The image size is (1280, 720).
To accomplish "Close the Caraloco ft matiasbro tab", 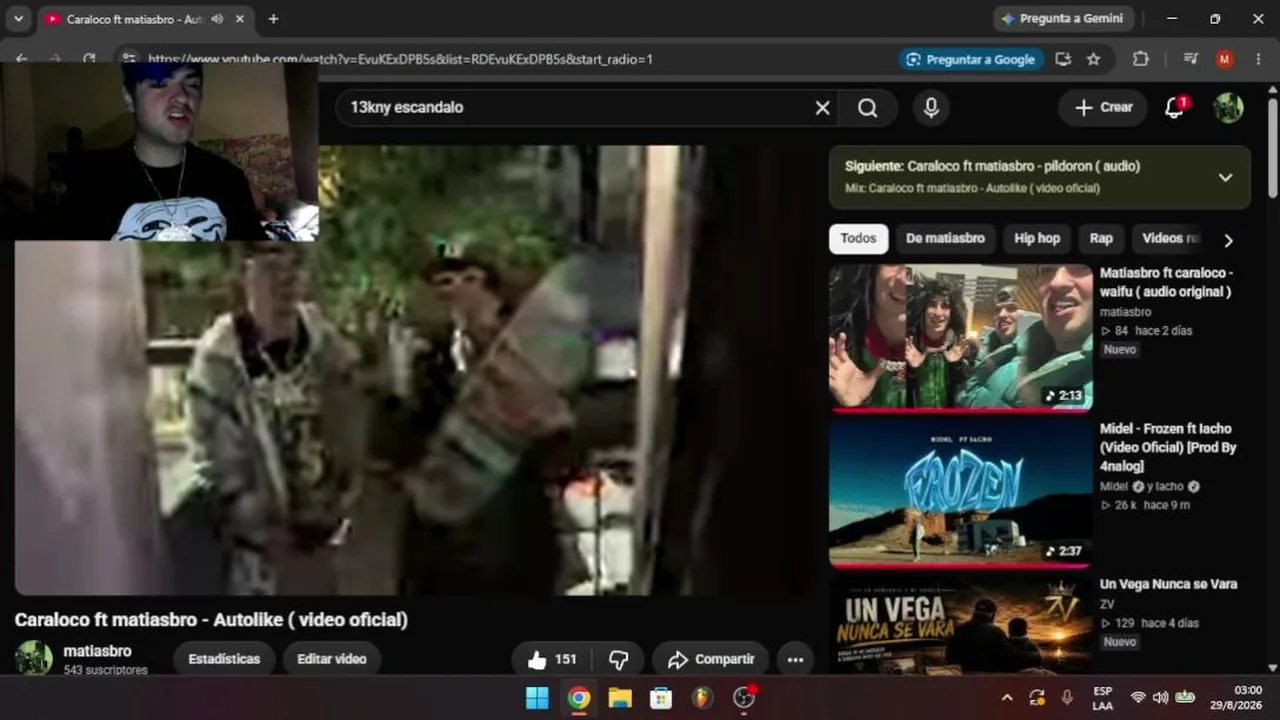I will point(240,19).
